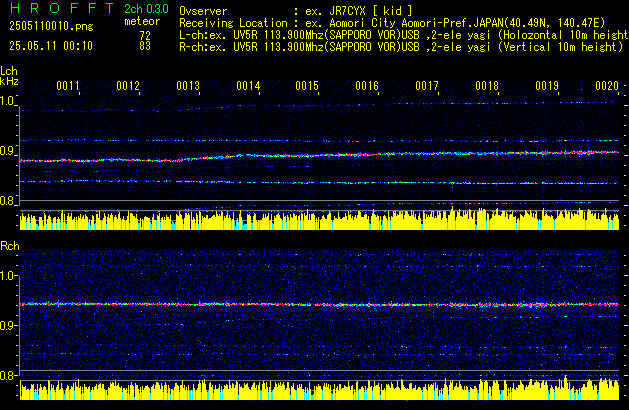Click time marker 0020
629x410 pixels.
(607, 86)
